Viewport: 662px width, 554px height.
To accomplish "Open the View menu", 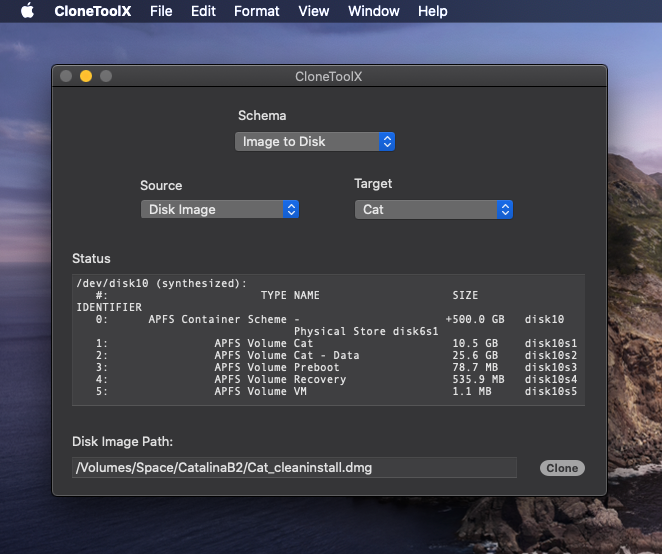I will (314, 11).
